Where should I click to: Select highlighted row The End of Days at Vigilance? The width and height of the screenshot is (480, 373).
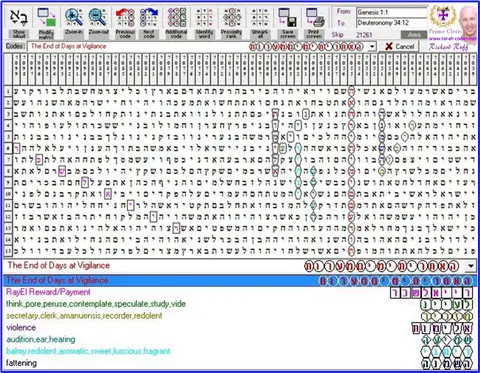pyautogui.click(x=240, y=280)
